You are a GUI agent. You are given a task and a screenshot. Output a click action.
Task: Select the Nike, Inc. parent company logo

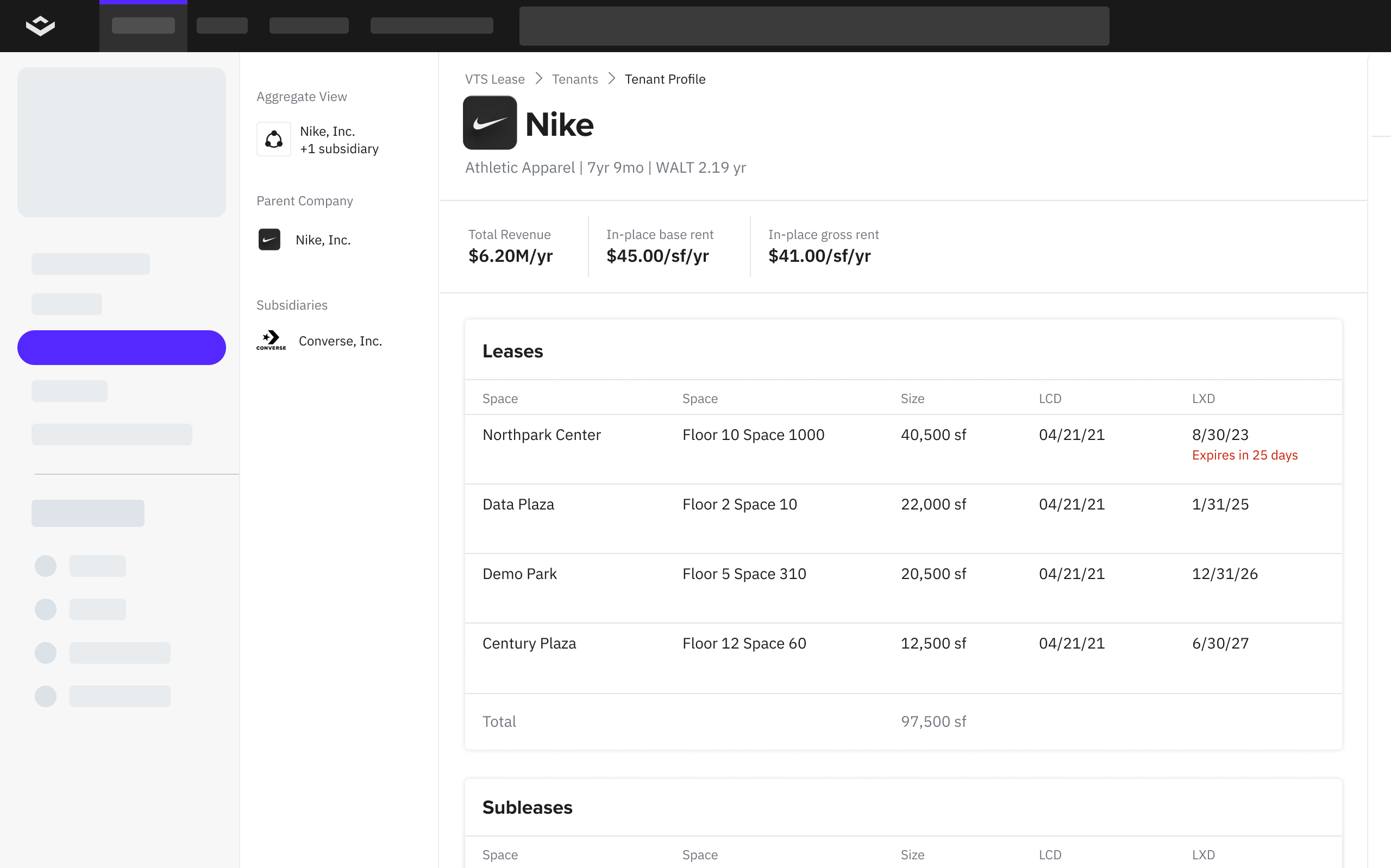click(270, 240)
